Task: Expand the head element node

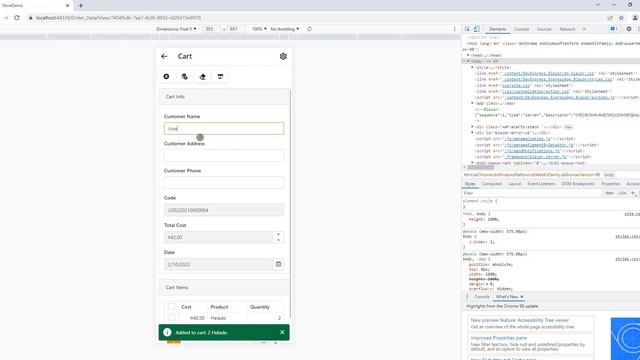Action: pyautogui.click(x=469, y=55)
